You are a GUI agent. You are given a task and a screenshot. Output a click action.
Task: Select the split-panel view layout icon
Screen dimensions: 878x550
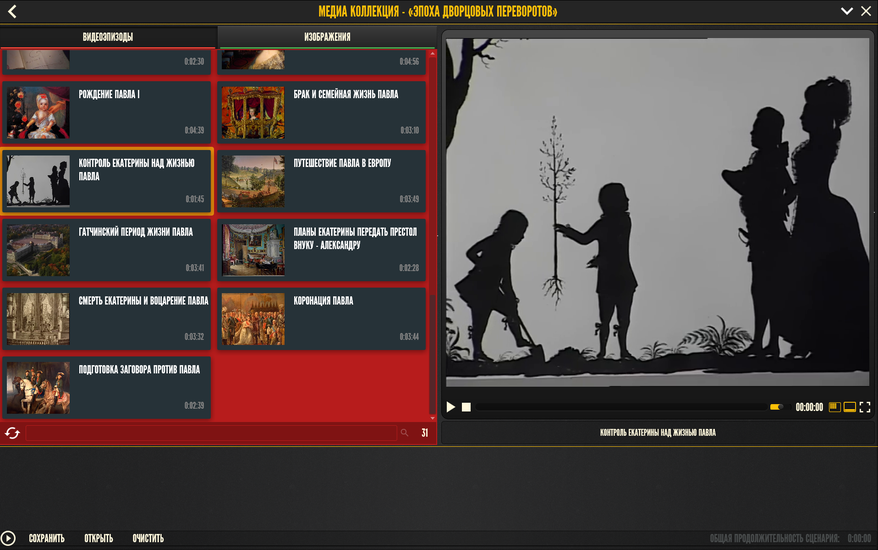tap(835, 407)
